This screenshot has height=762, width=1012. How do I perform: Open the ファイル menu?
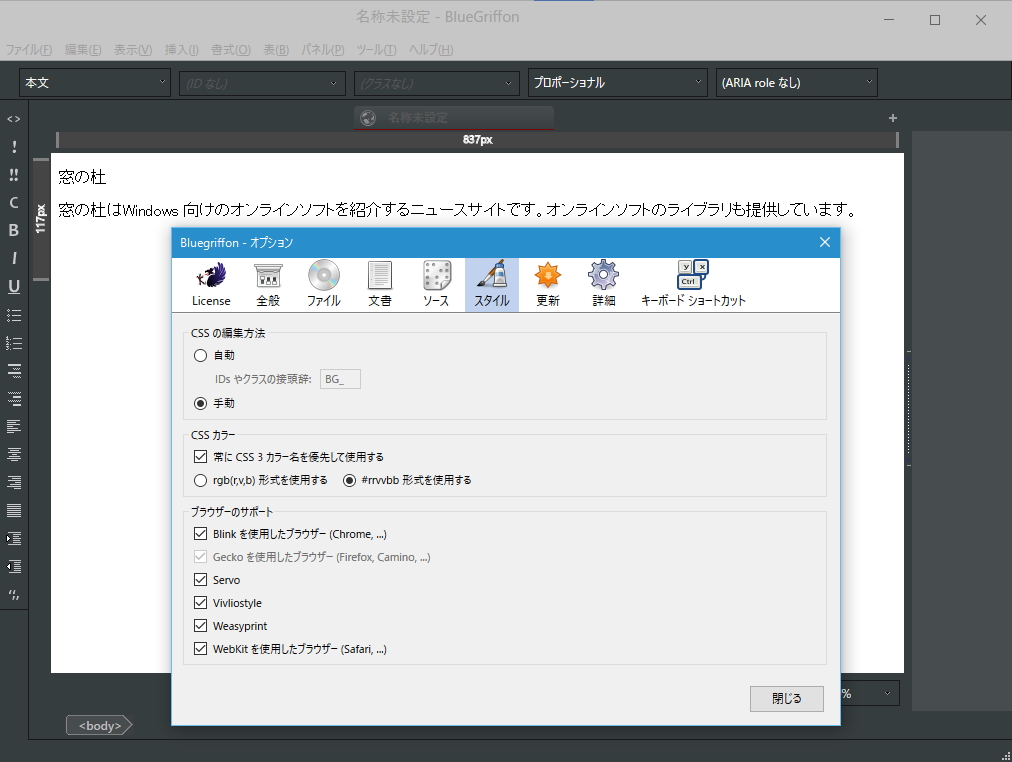click(x=29, y=50)
